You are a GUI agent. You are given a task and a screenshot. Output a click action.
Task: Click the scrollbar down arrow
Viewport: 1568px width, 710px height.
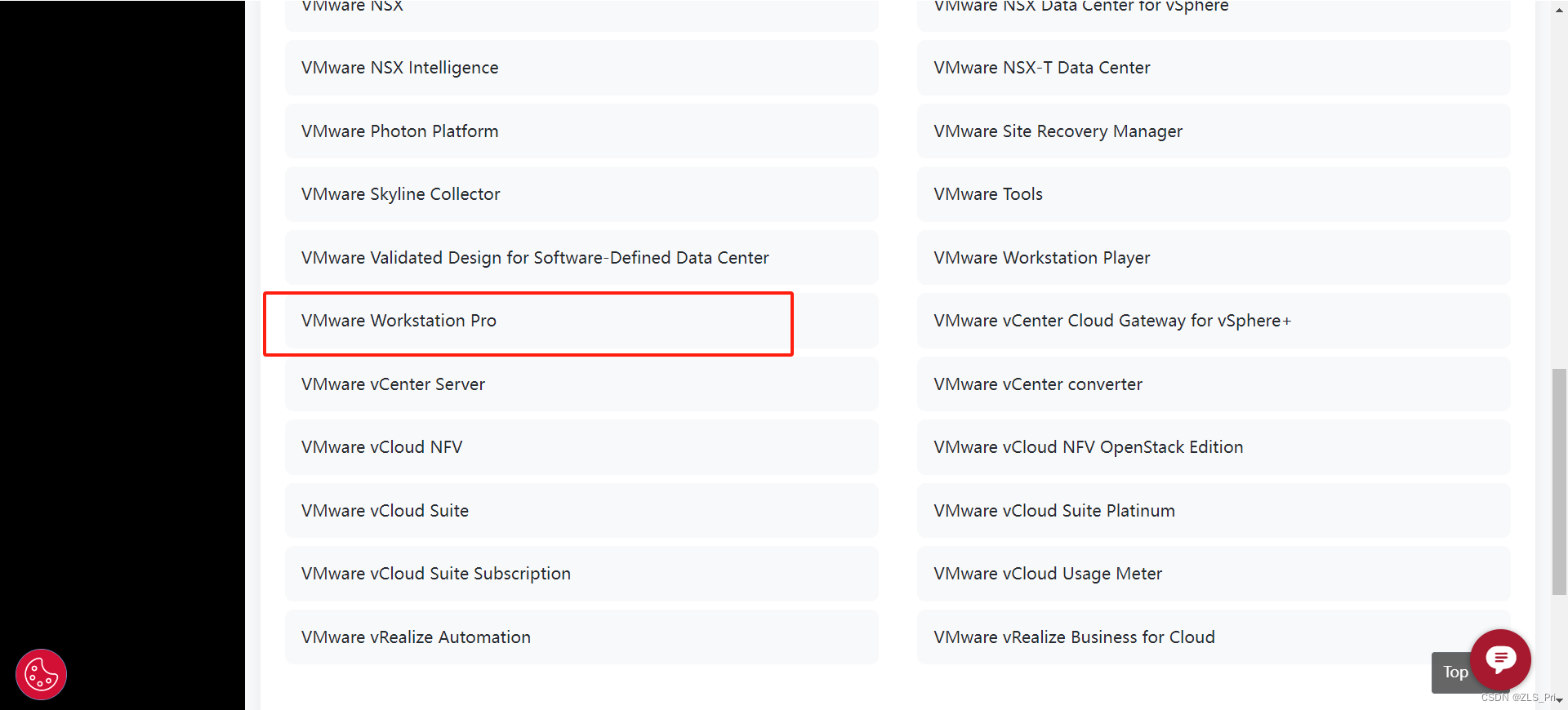click(x=1559, y=701)
